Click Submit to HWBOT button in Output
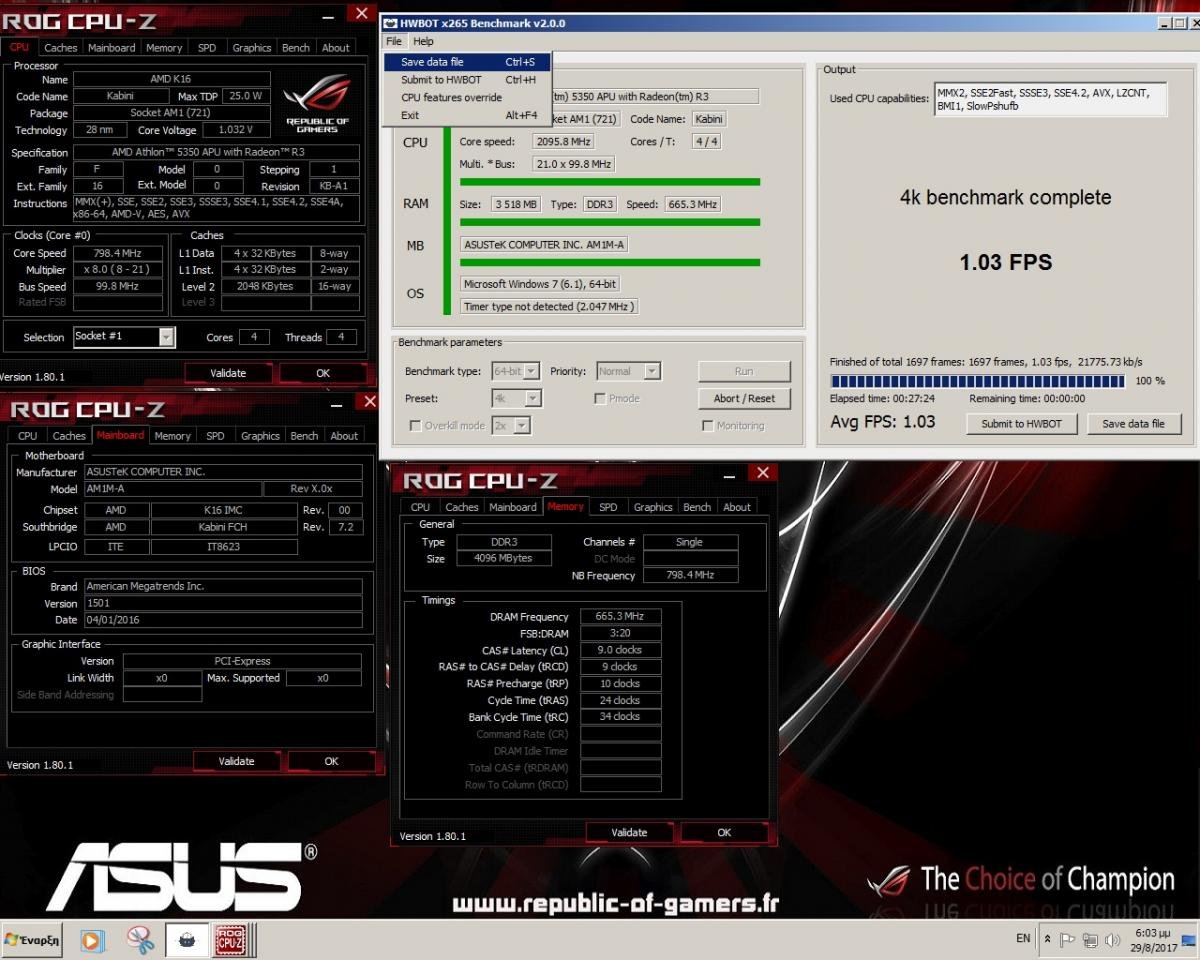This screenshot has width=1200, height=960. 1021,424
